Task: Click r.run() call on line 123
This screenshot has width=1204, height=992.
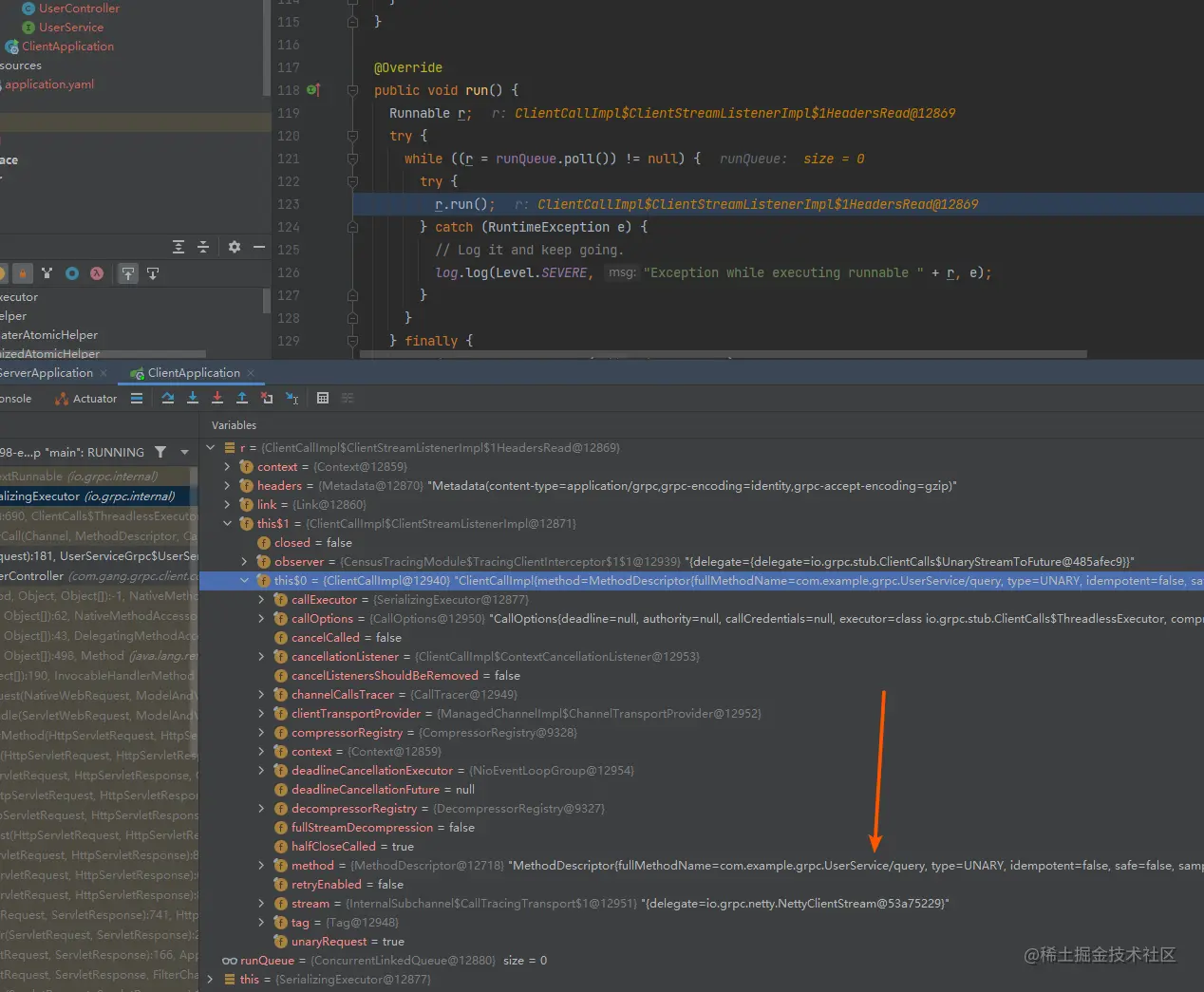Action: (464, 204)
